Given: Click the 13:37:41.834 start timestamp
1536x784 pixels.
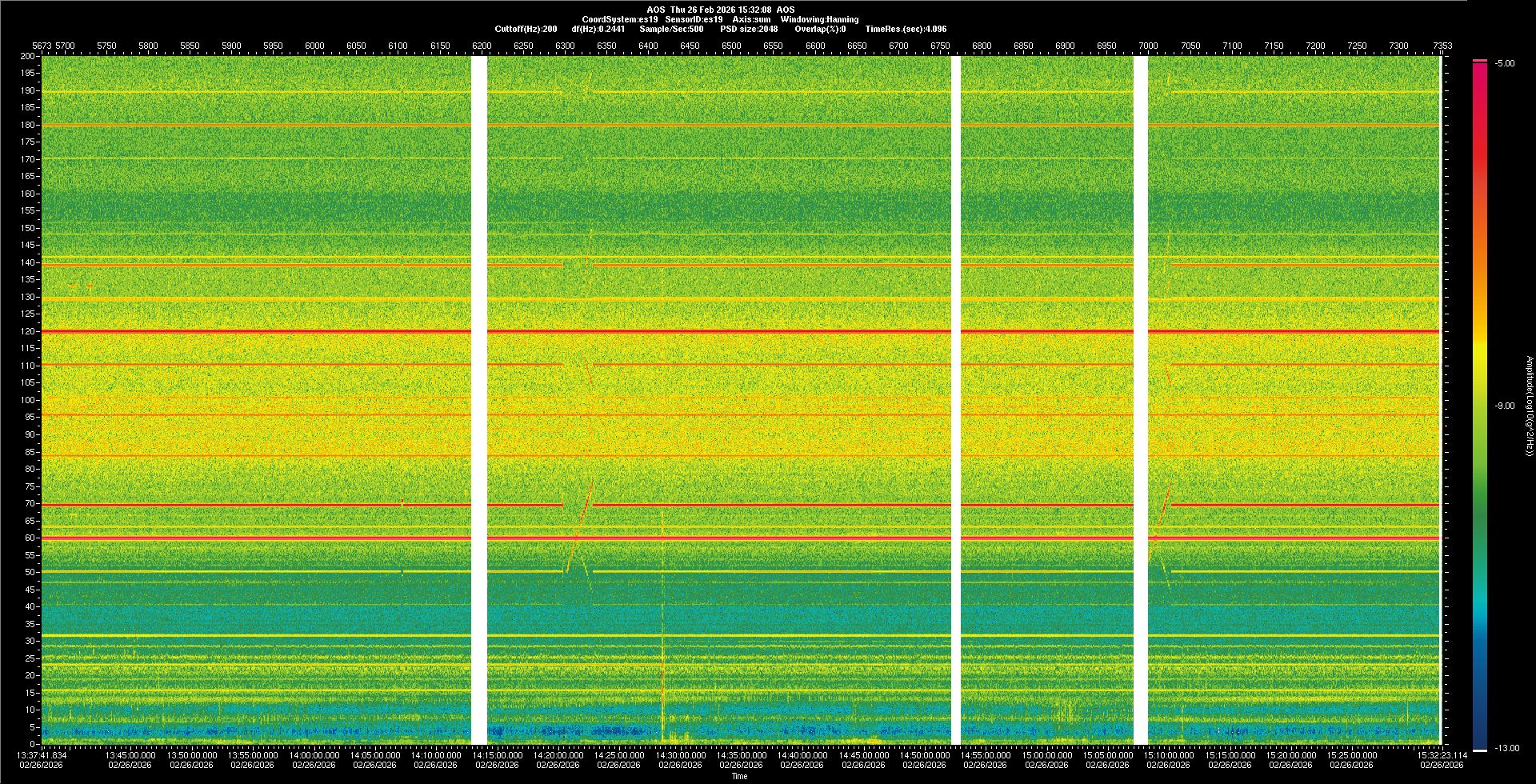Looking at the screenshot, I should [x=42, y=754].
